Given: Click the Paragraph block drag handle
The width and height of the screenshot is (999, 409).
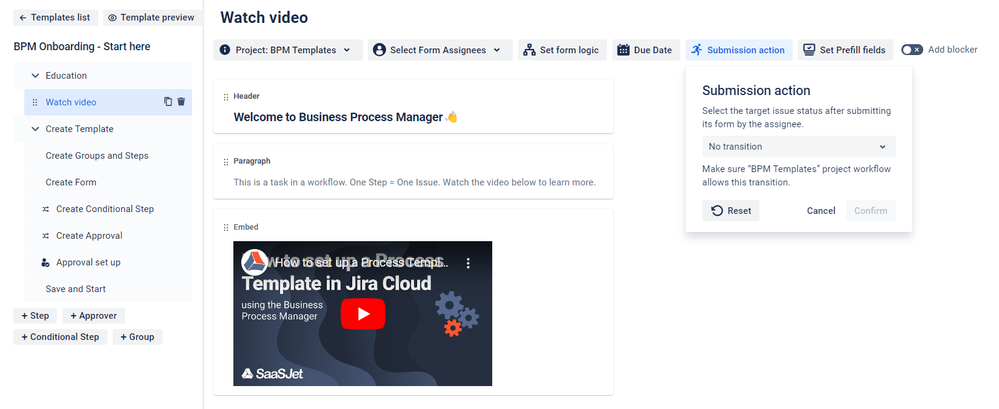Looking at the screenshot, I should coord(226,162).
